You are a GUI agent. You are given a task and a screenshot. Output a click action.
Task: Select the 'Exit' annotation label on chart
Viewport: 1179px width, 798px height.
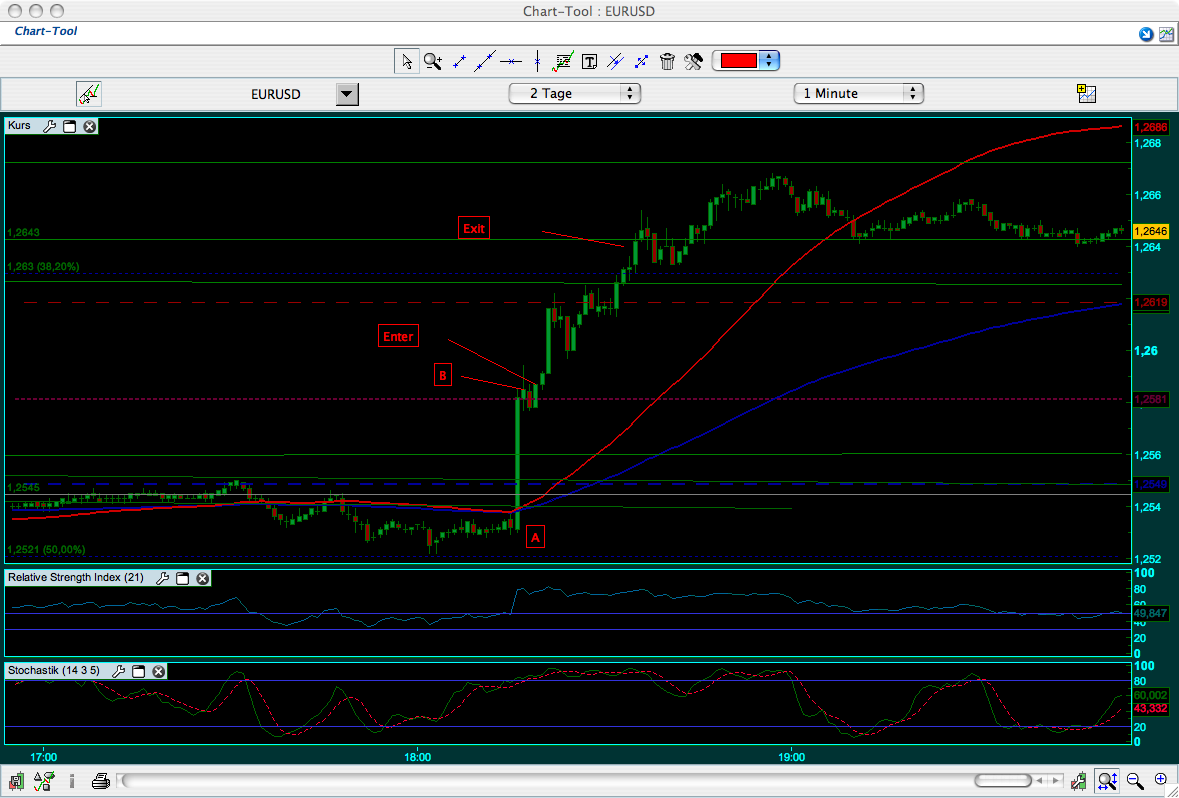pyautogui.click(x=474, y=228)
